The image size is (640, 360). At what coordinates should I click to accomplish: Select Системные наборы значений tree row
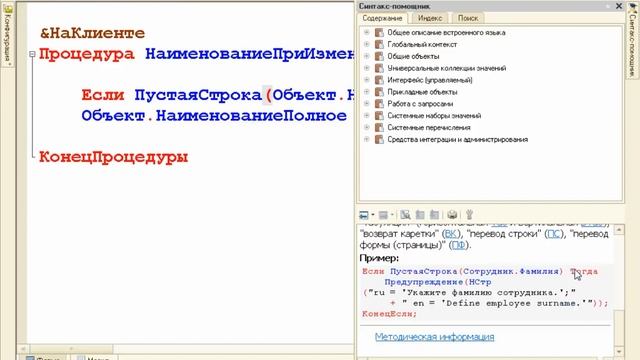pyautogui.click(x=434, y=116)
